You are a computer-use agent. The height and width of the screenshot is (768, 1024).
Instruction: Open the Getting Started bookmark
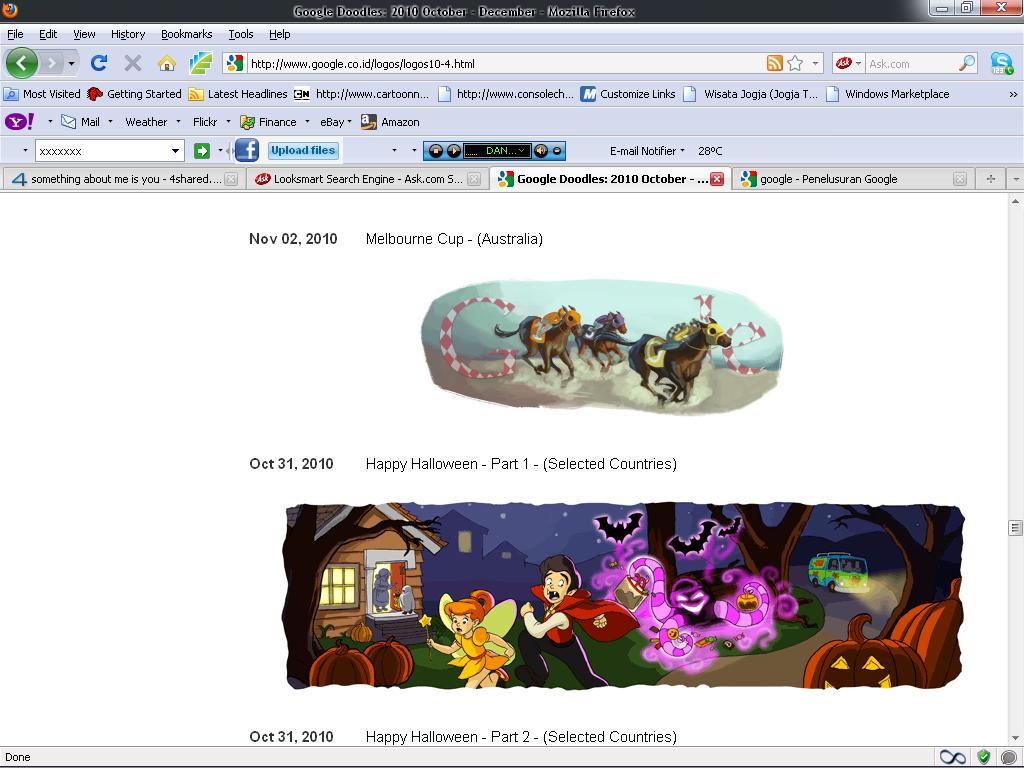135,94
